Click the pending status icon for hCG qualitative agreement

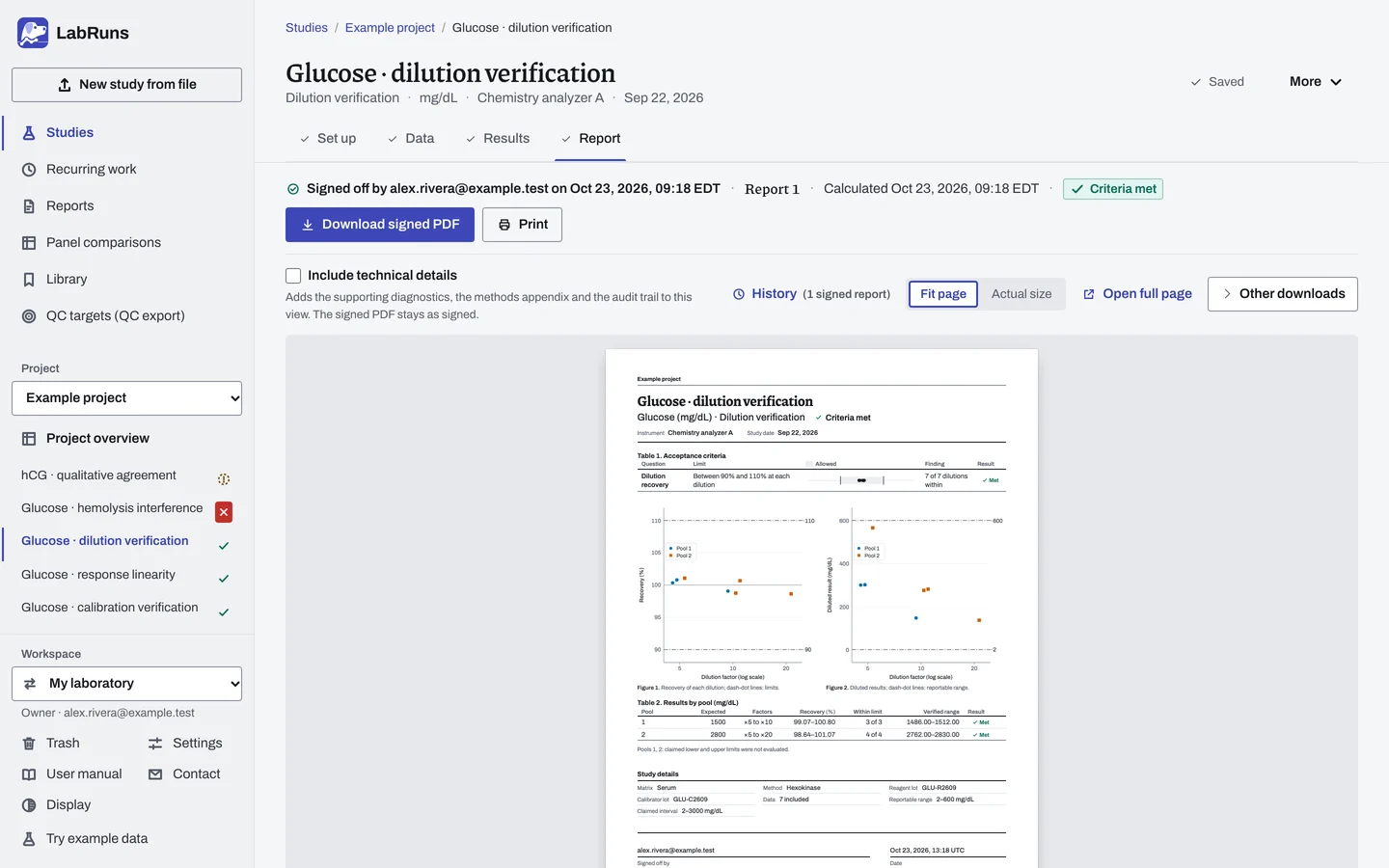(224, 479)
